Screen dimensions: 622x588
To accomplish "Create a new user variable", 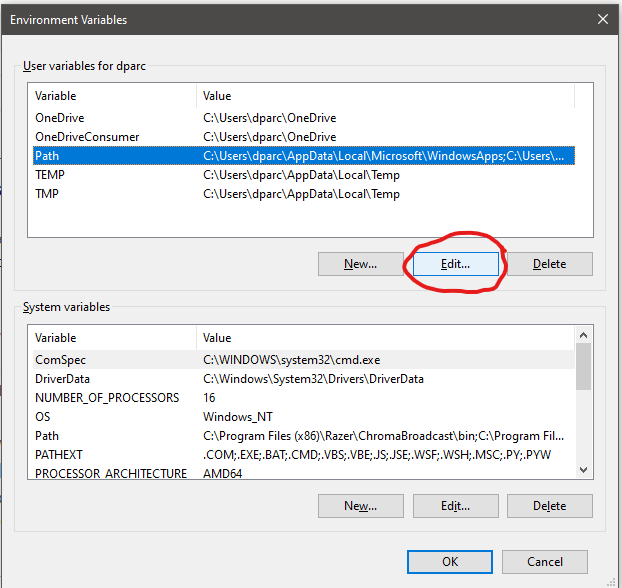I will tap(360, 264).
